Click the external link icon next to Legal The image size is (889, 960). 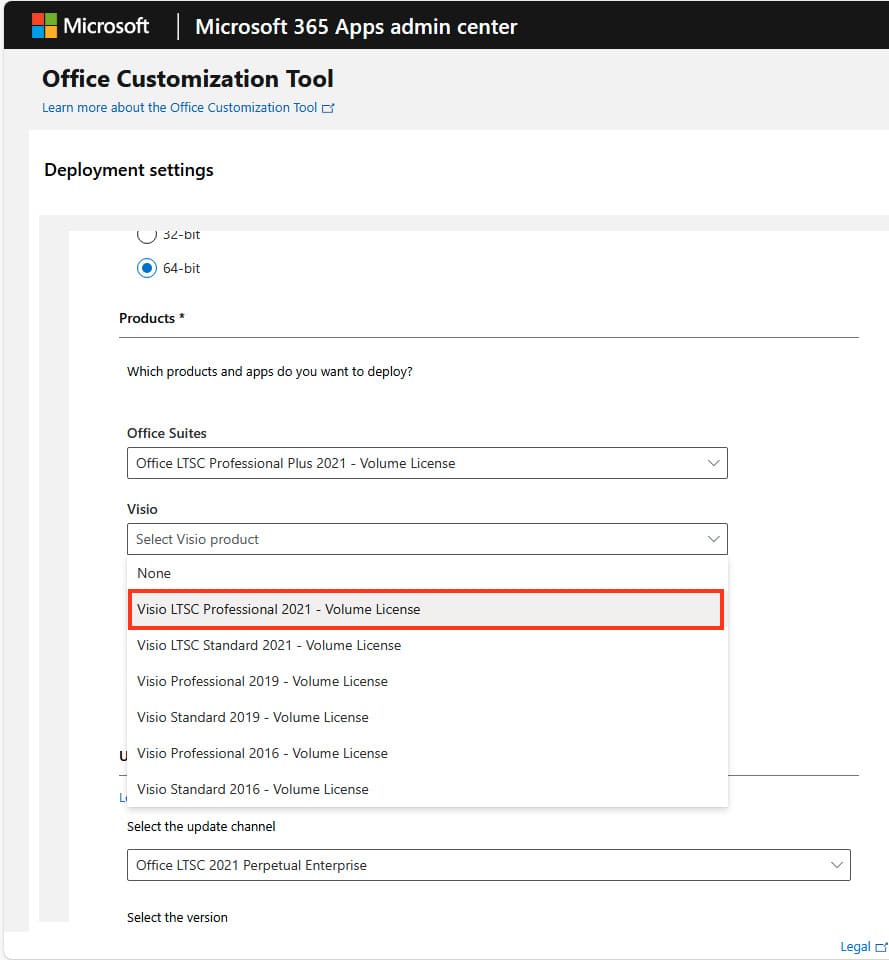pos(881,947)
